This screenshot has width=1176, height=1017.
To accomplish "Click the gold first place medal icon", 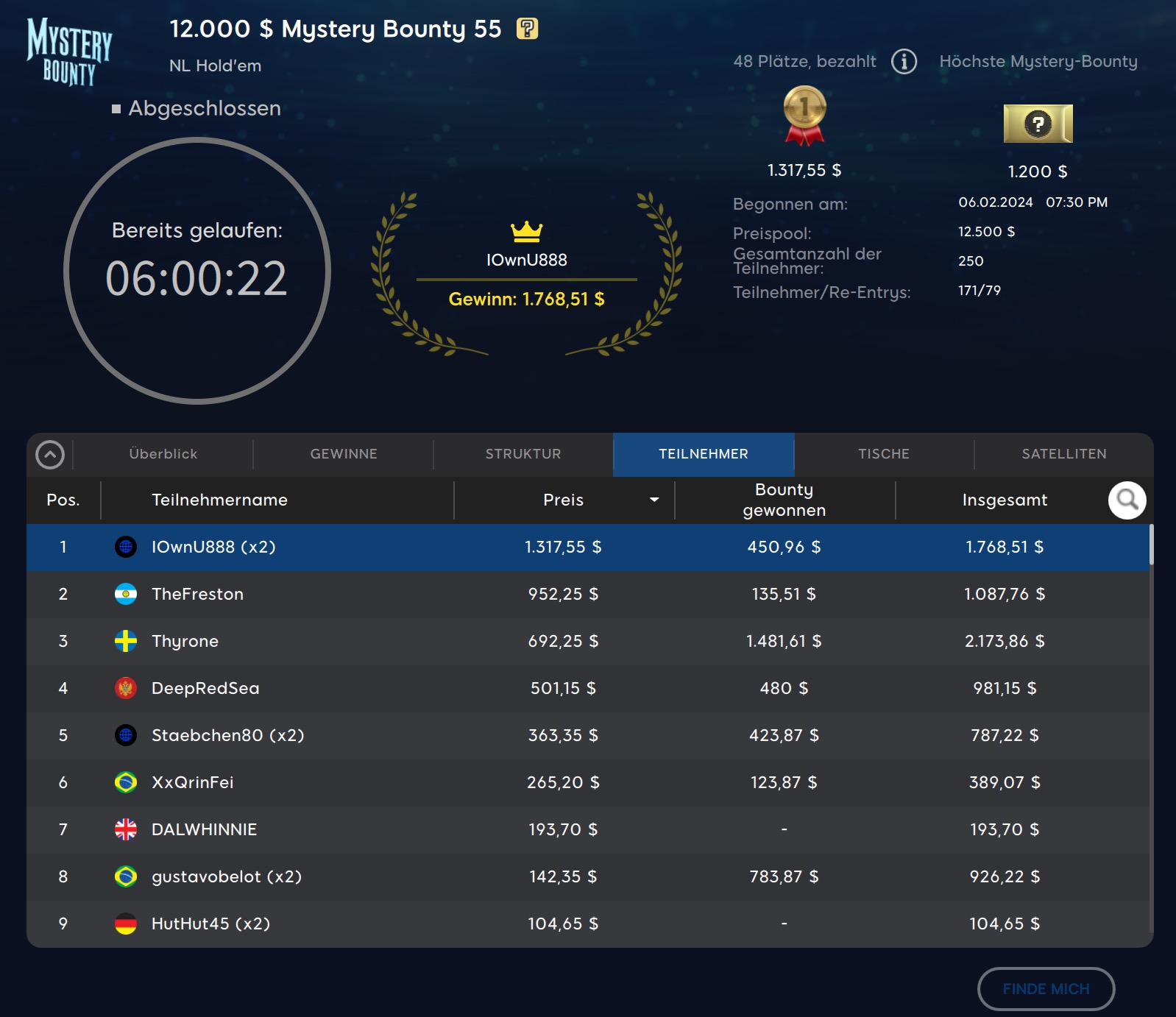I will (804, 114).
